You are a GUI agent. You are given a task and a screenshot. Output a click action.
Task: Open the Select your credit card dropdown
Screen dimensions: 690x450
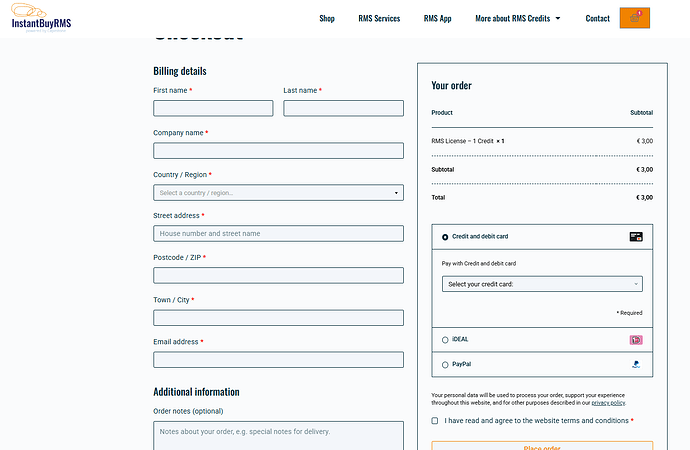(x=542, y=284)
